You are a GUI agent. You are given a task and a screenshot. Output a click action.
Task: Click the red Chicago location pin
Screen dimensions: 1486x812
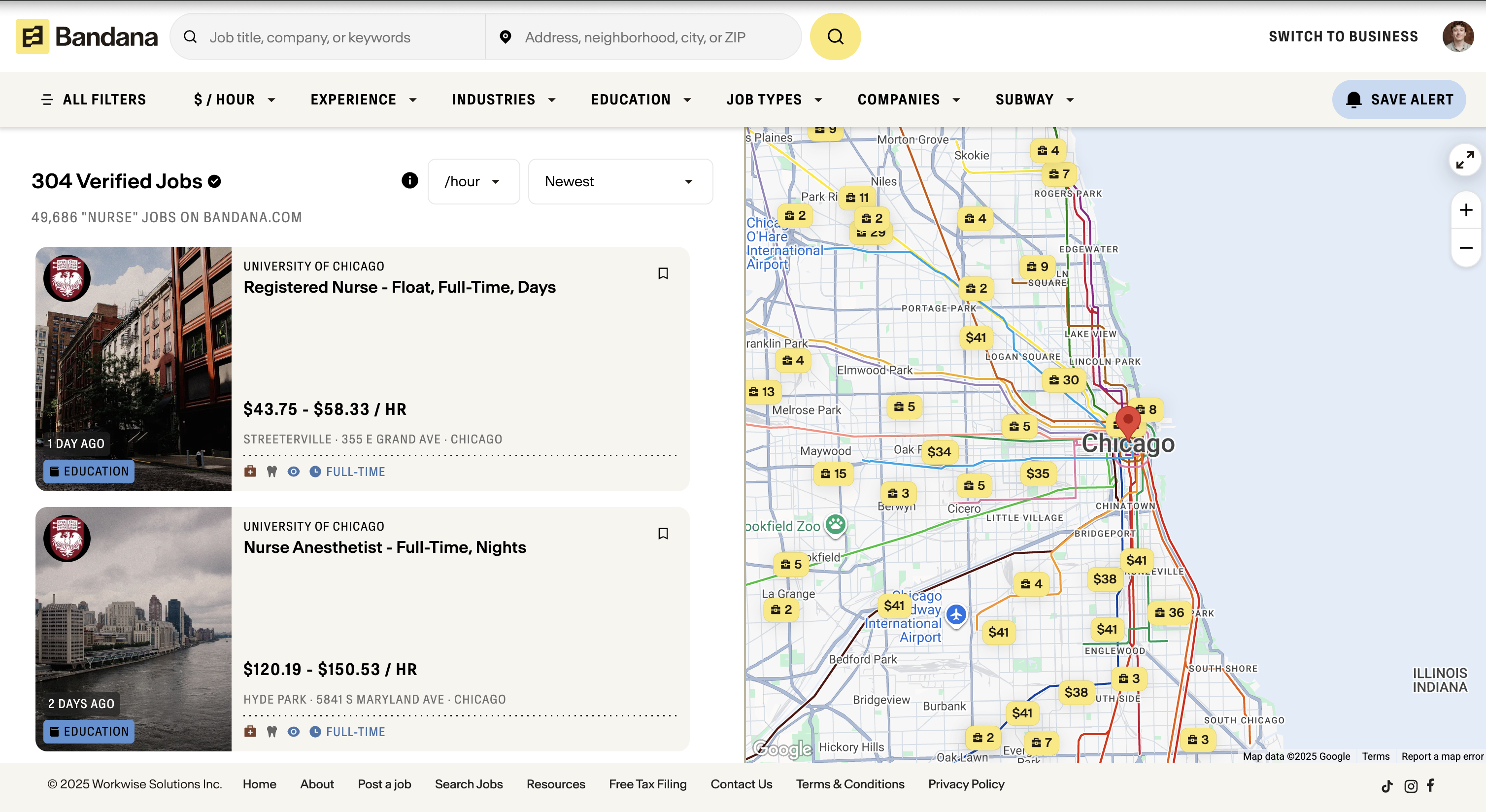pyautogui.click(x=1128, y=420)
